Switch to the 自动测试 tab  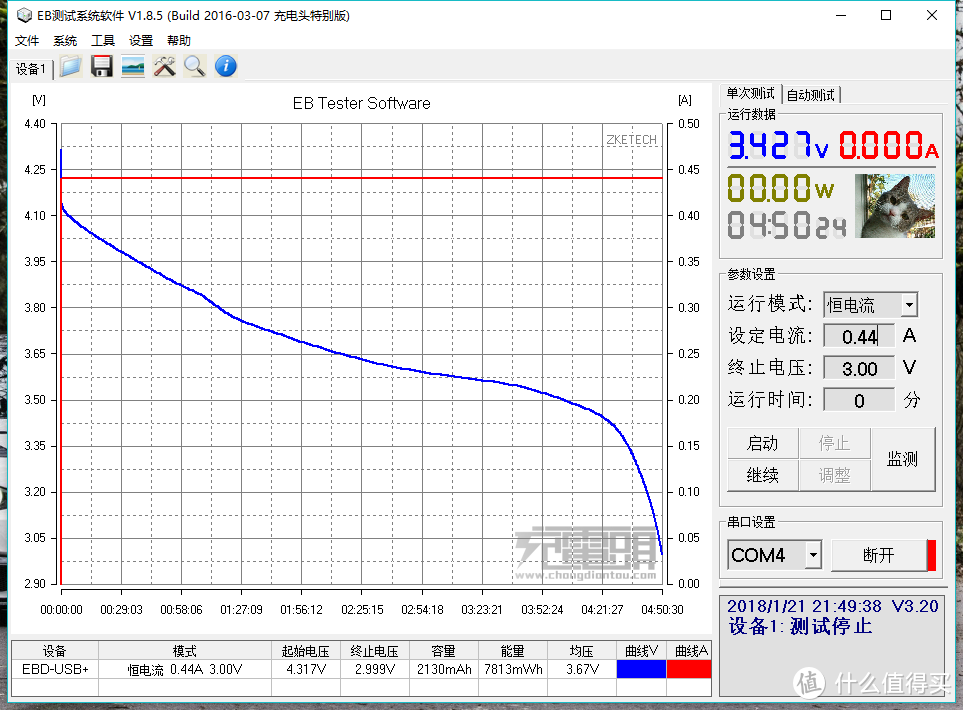(x=811, y=95)
